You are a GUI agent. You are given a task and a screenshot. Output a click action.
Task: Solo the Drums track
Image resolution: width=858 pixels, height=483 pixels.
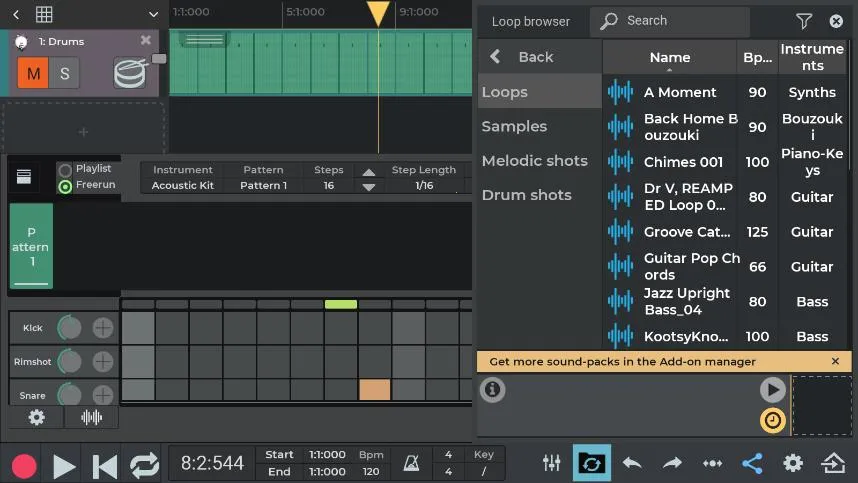(x=65, y=73)
